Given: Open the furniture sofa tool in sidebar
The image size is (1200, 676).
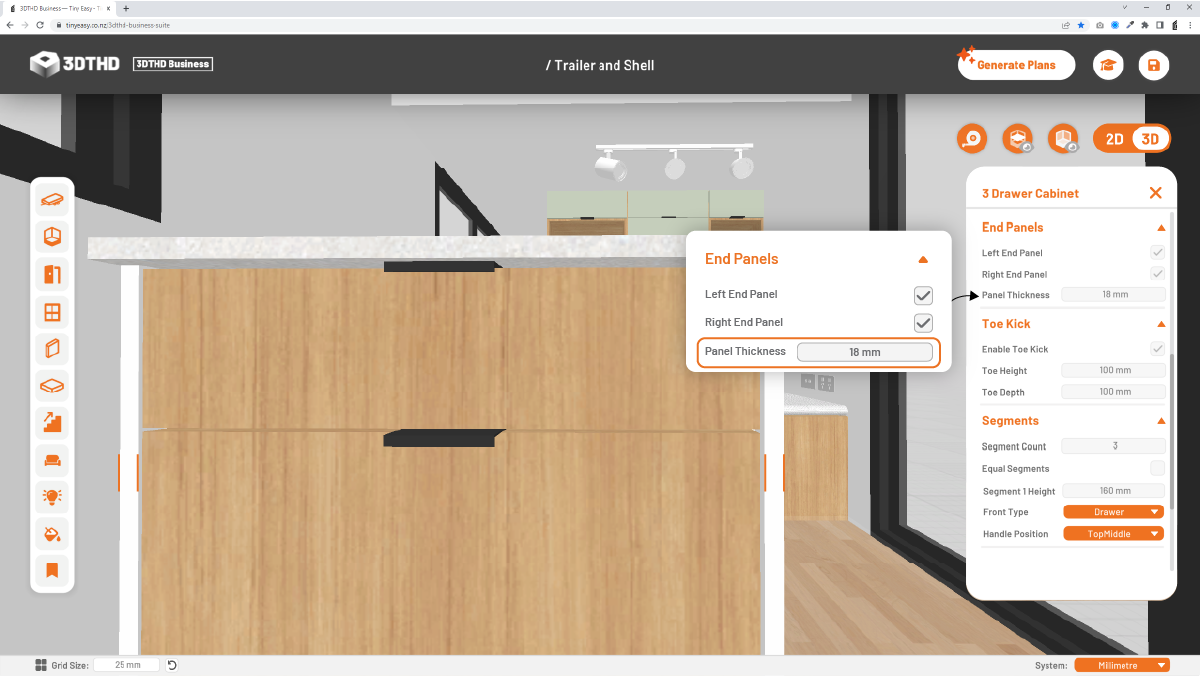Looking at the screenshot, I should pyautogui.click(x=52, y=460).
